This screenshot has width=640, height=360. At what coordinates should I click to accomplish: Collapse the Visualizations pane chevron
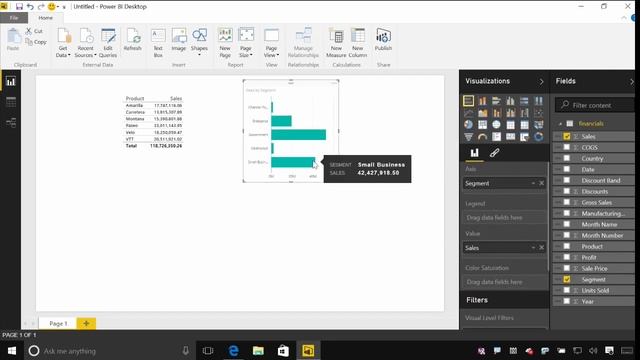(x=542, y=82)
